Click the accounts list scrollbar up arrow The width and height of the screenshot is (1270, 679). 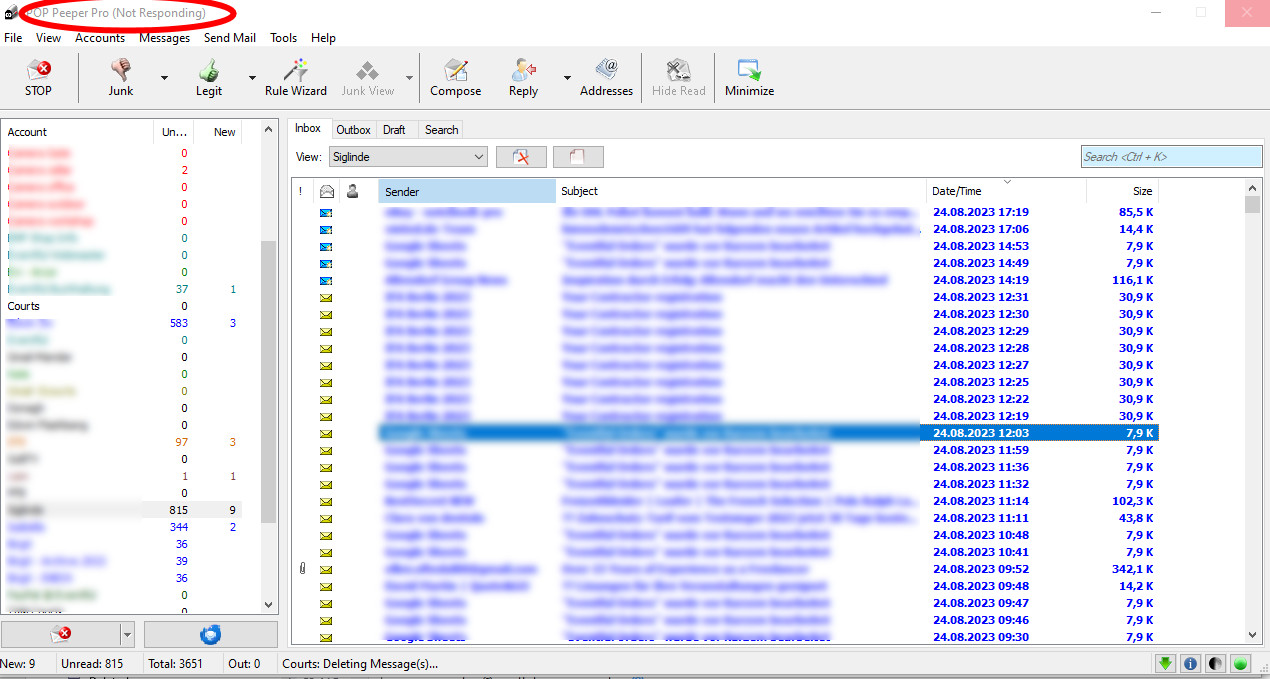[x=268, y=130]
